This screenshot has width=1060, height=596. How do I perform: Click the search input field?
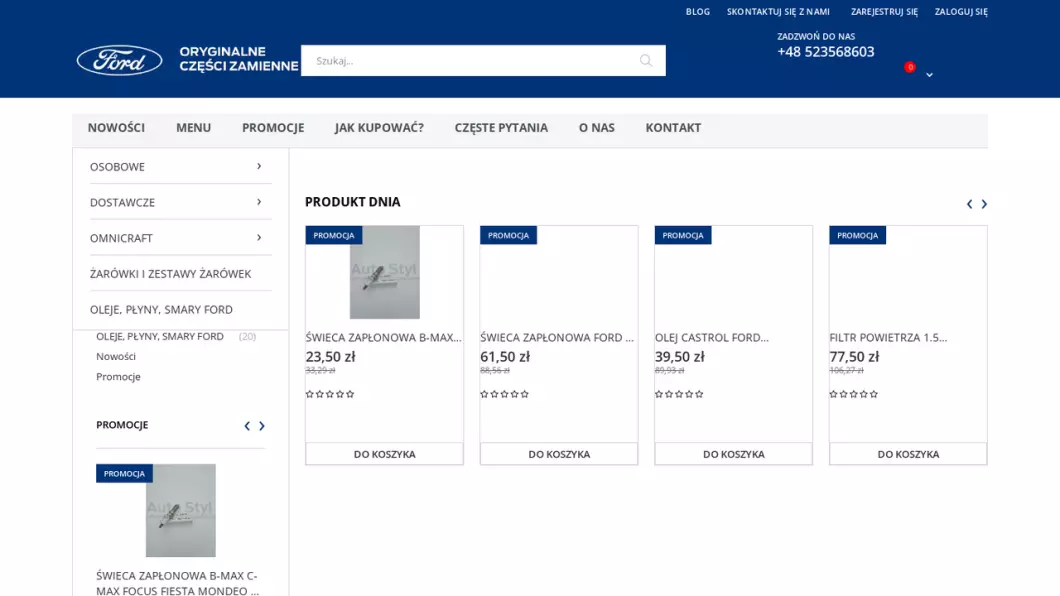tap(483, 61)
